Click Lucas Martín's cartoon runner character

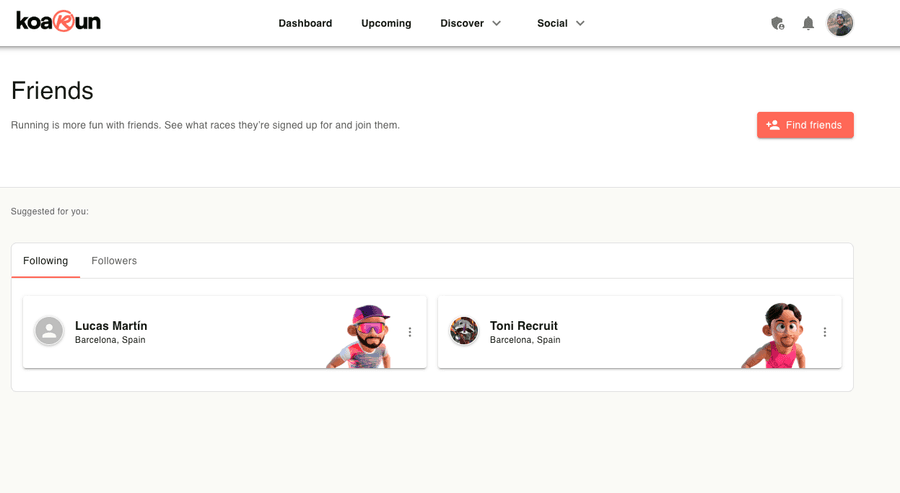366,337
